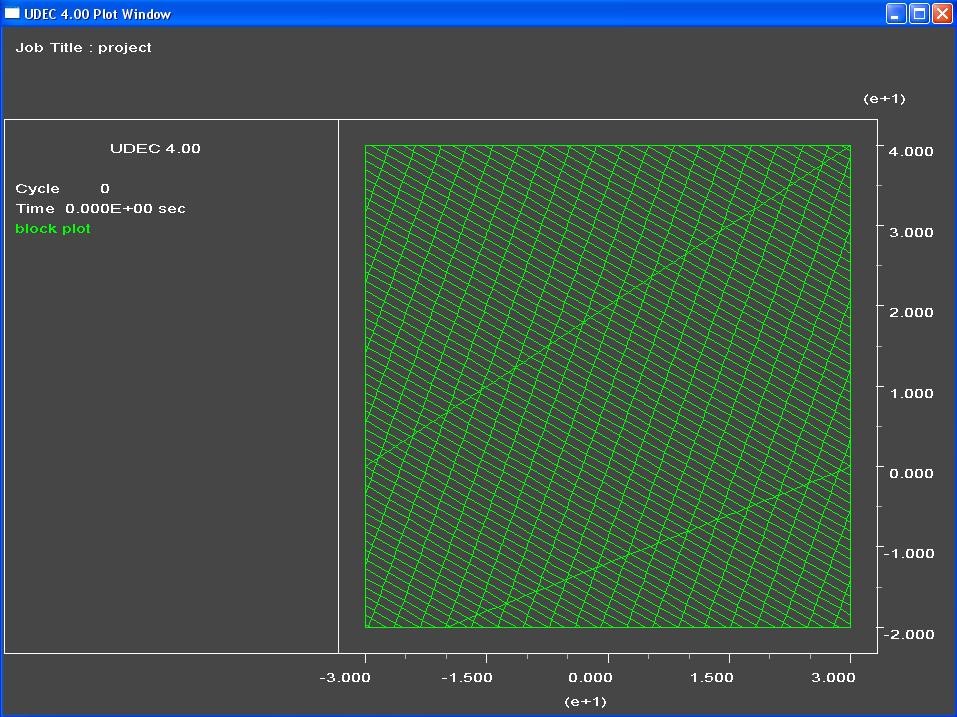
Task: Click the 1.000 vertical axis label
Action: coord(911,394)
